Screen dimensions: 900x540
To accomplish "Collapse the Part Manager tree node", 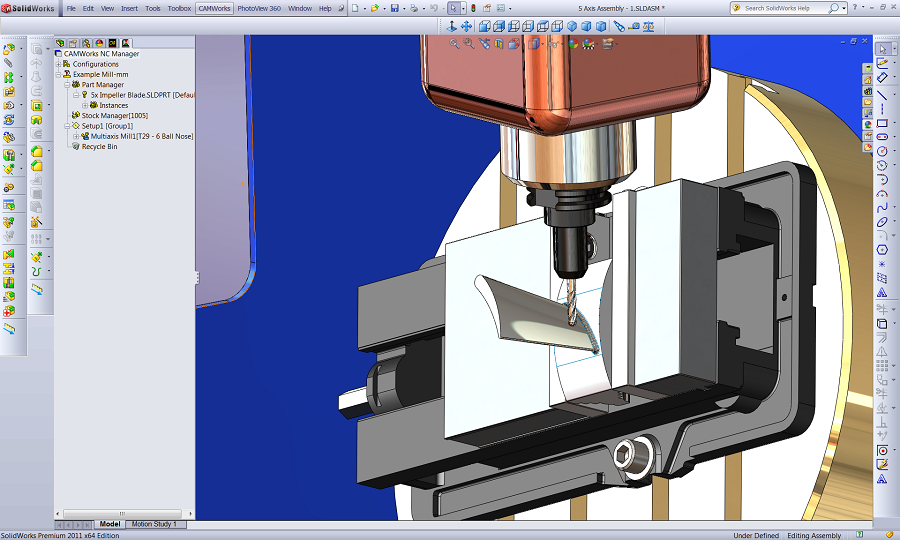I will click(68, 85).
